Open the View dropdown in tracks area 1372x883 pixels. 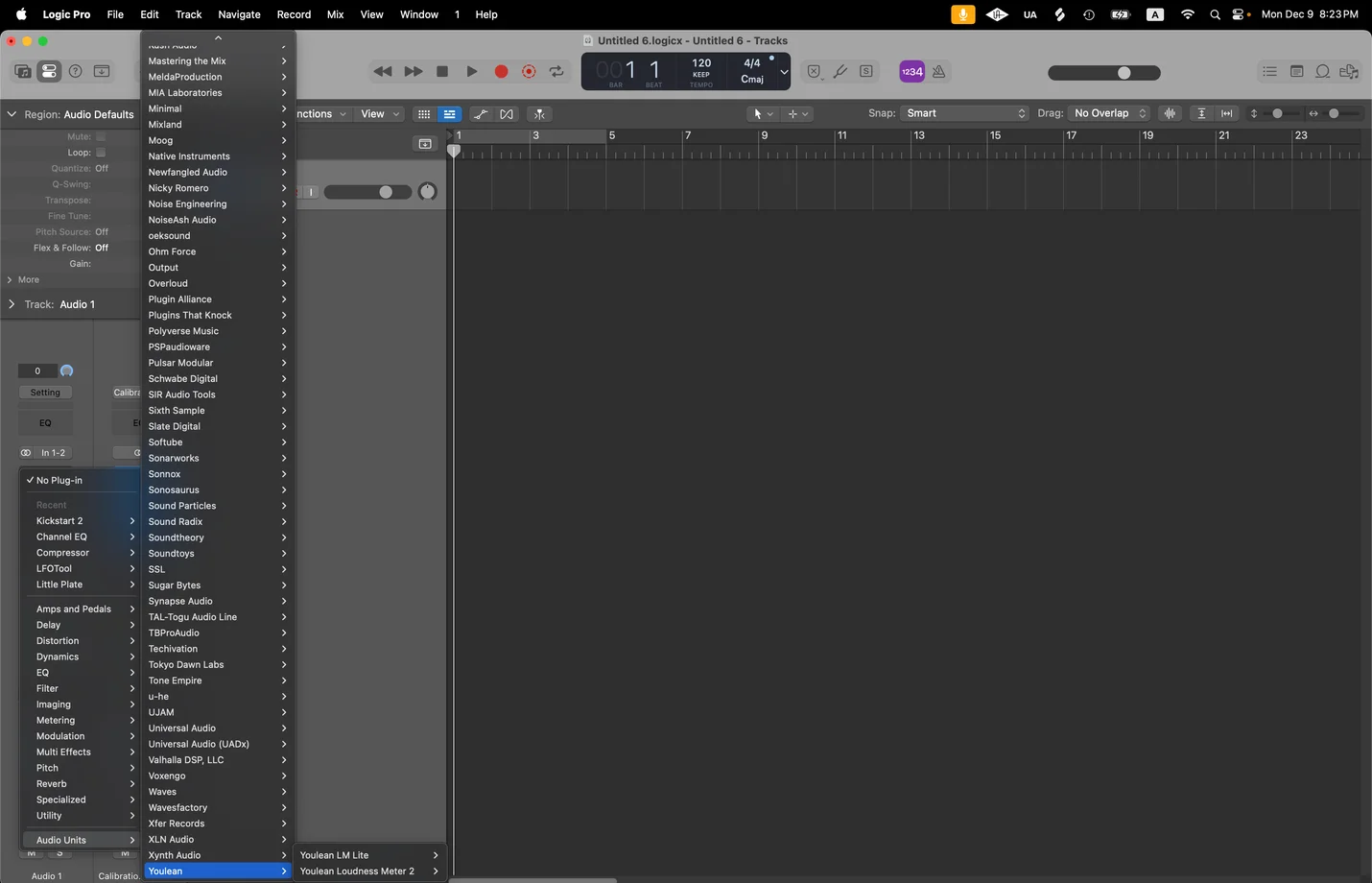tap(380, 114)
